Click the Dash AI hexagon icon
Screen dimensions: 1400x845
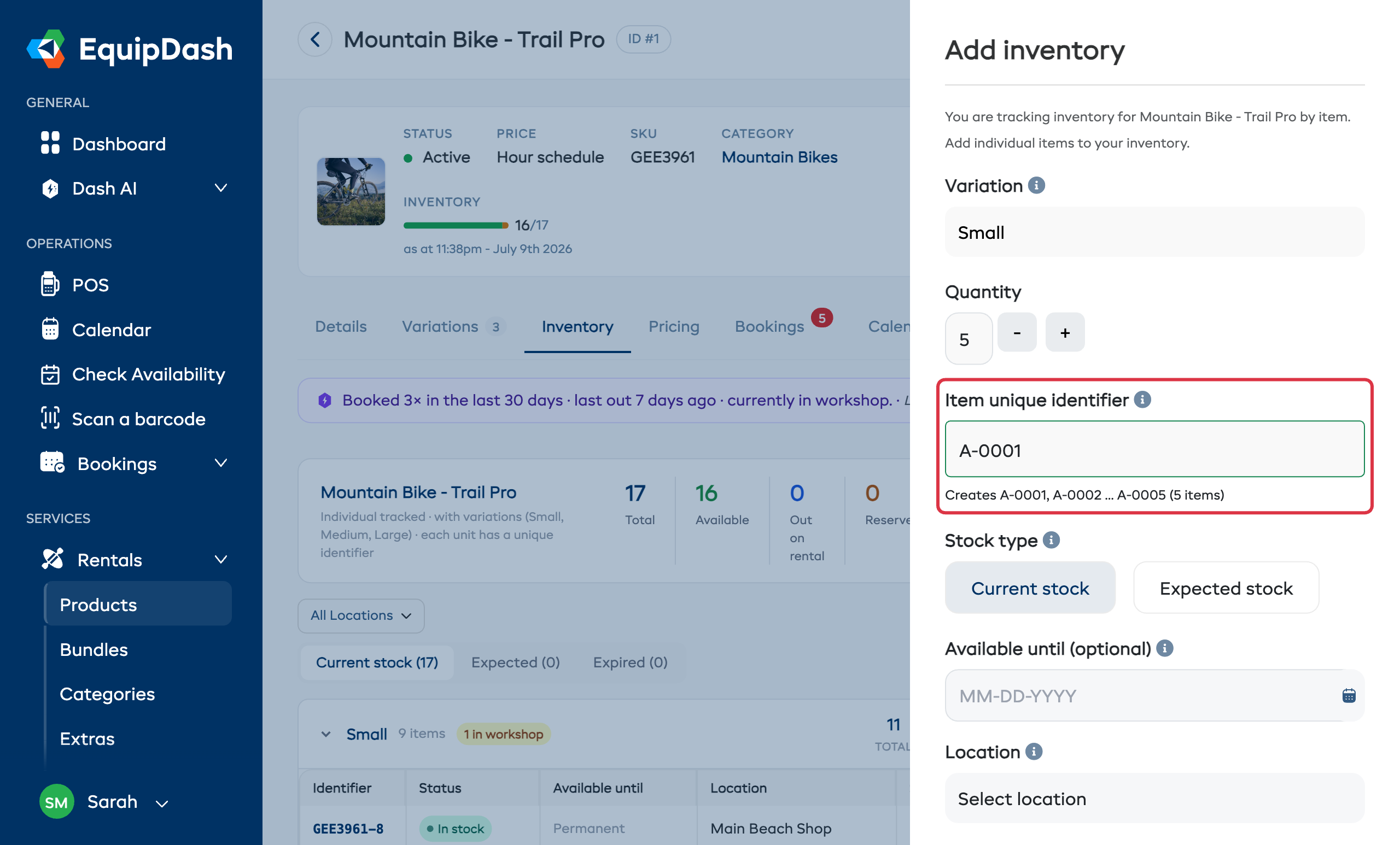[x=50, y=188]
